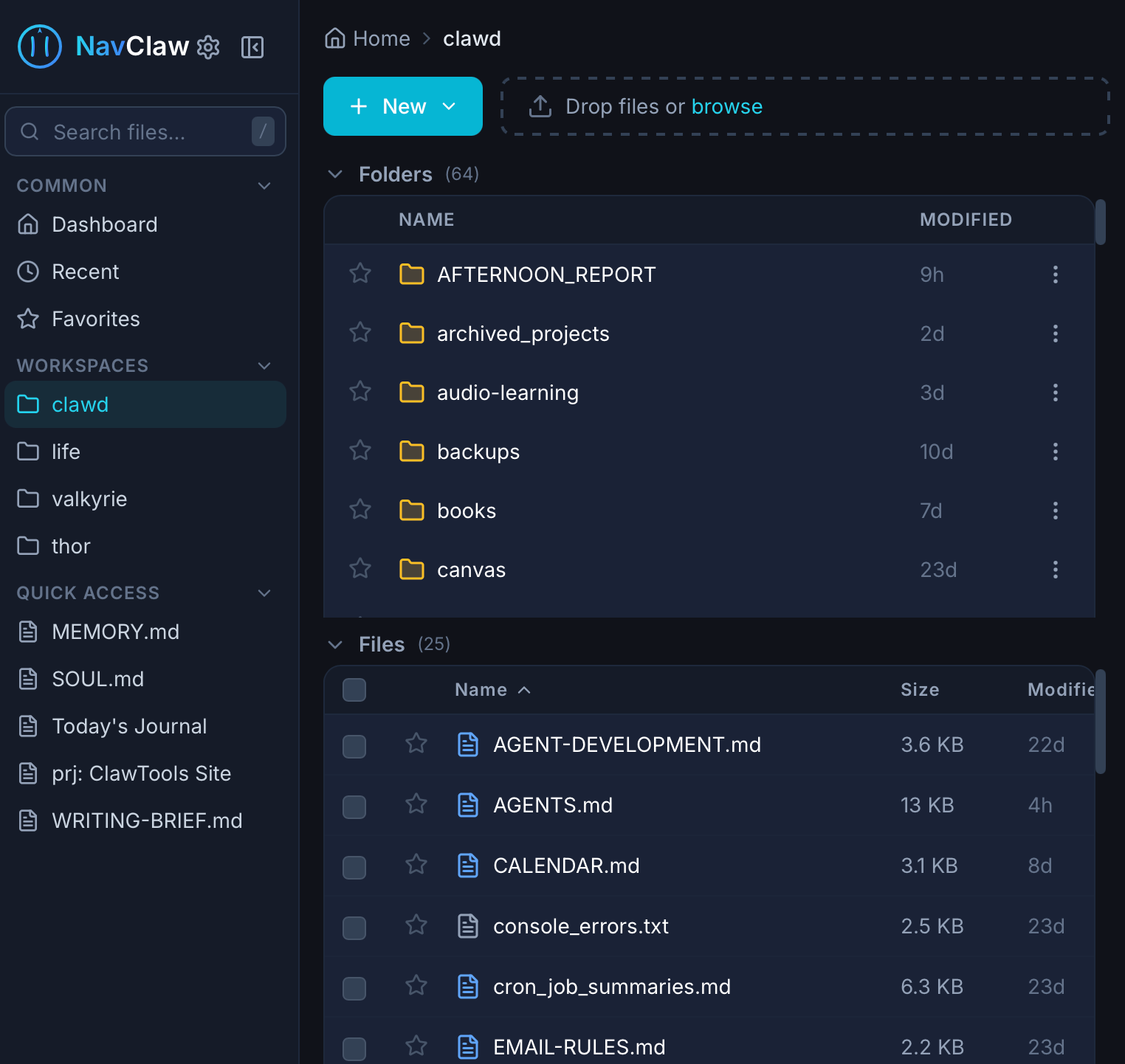Open the New button dropdown arrow
Viewport: 1125px width, 1064px height.
[450, 106]
